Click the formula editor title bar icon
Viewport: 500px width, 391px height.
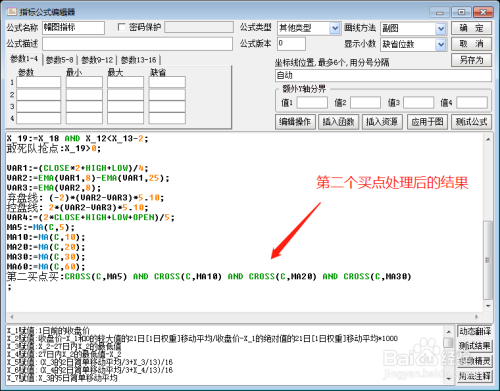pos(12,12)
